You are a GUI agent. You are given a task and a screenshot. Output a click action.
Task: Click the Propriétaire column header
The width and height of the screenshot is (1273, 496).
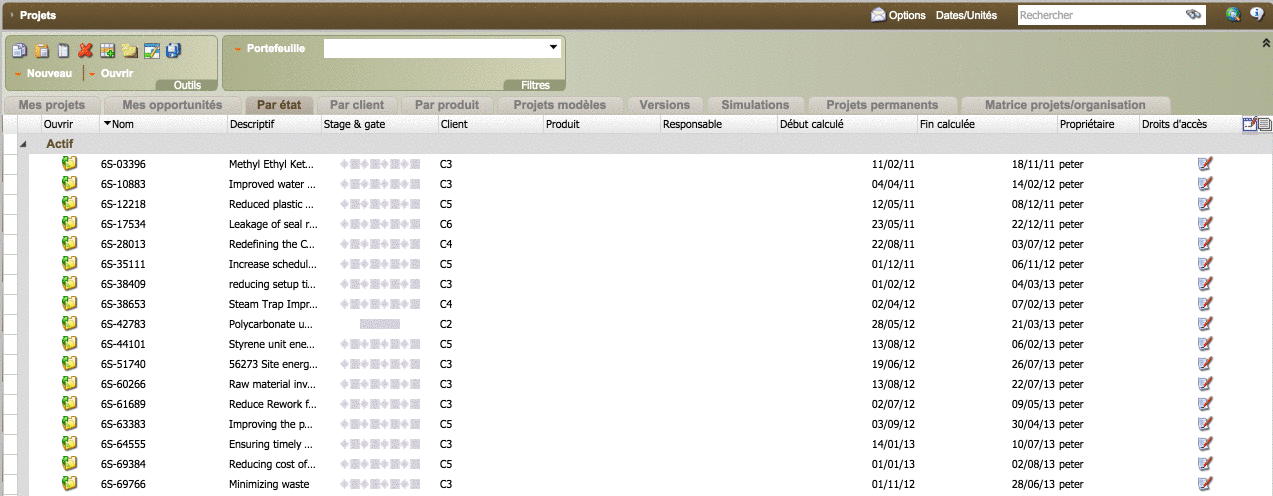tap(1098, 124)
